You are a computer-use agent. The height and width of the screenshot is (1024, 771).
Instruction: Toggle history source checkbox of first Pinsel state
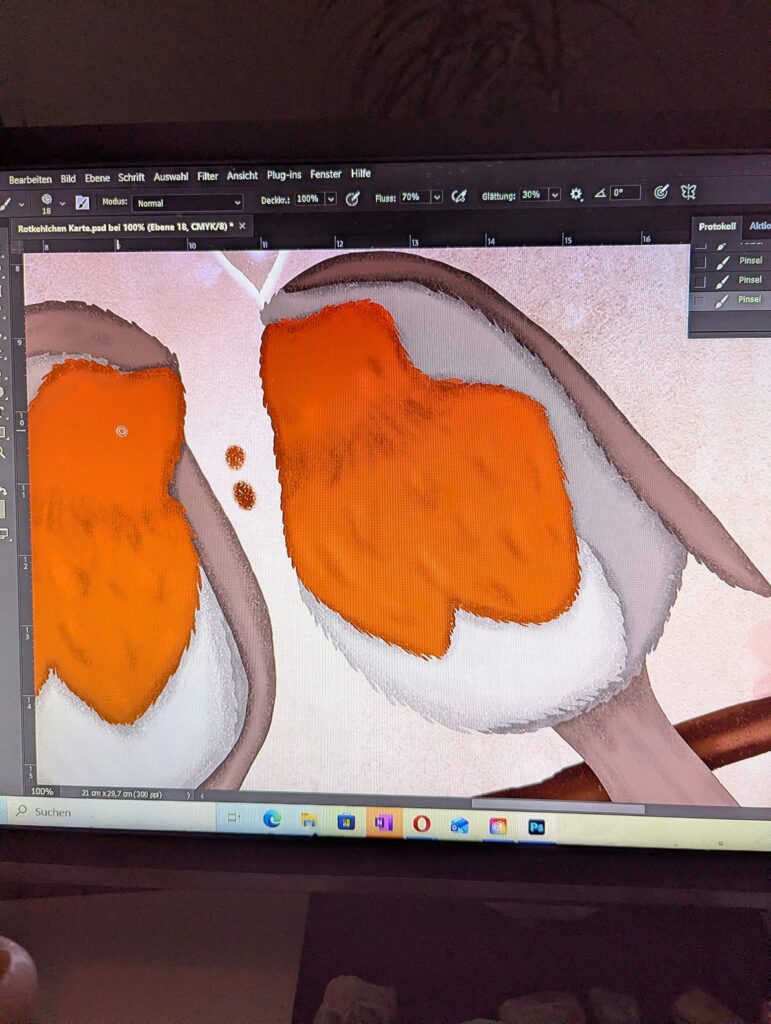click(x=700, y=262)
